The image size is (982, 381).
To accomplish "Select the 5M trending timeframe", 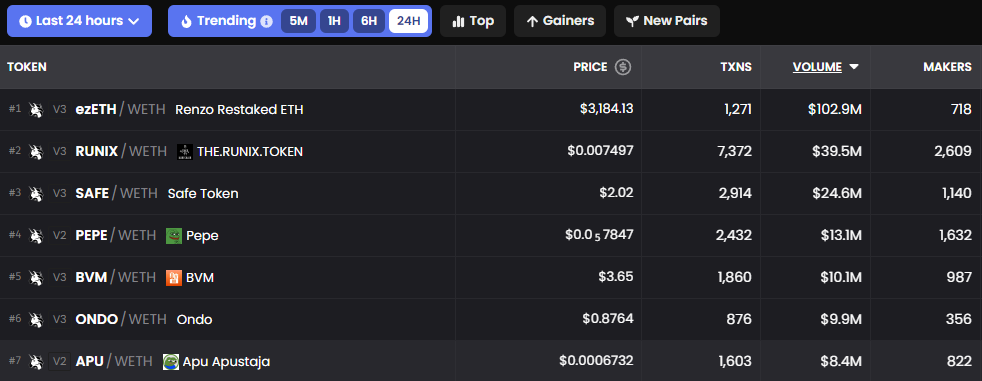I will tap(298, 21).
